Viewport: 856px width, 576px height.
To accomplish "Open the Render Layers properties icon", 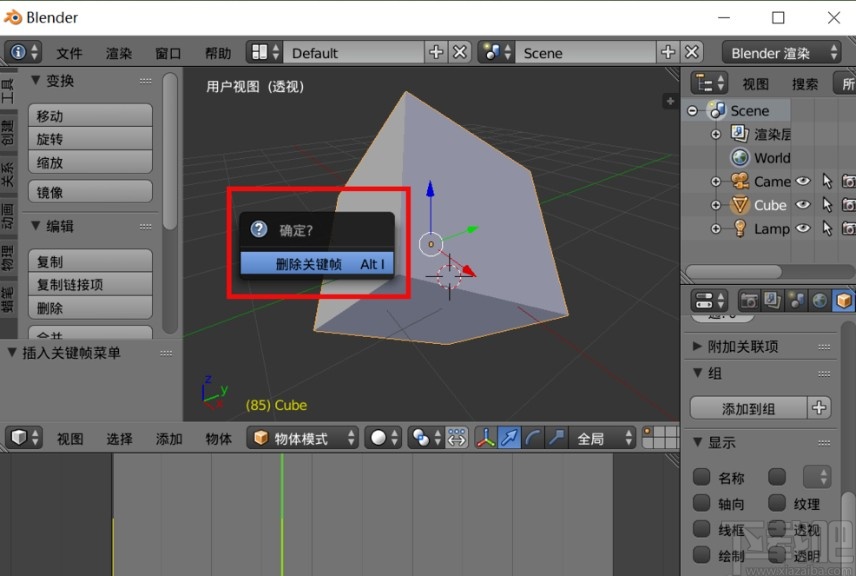I will tap(772, 300).
